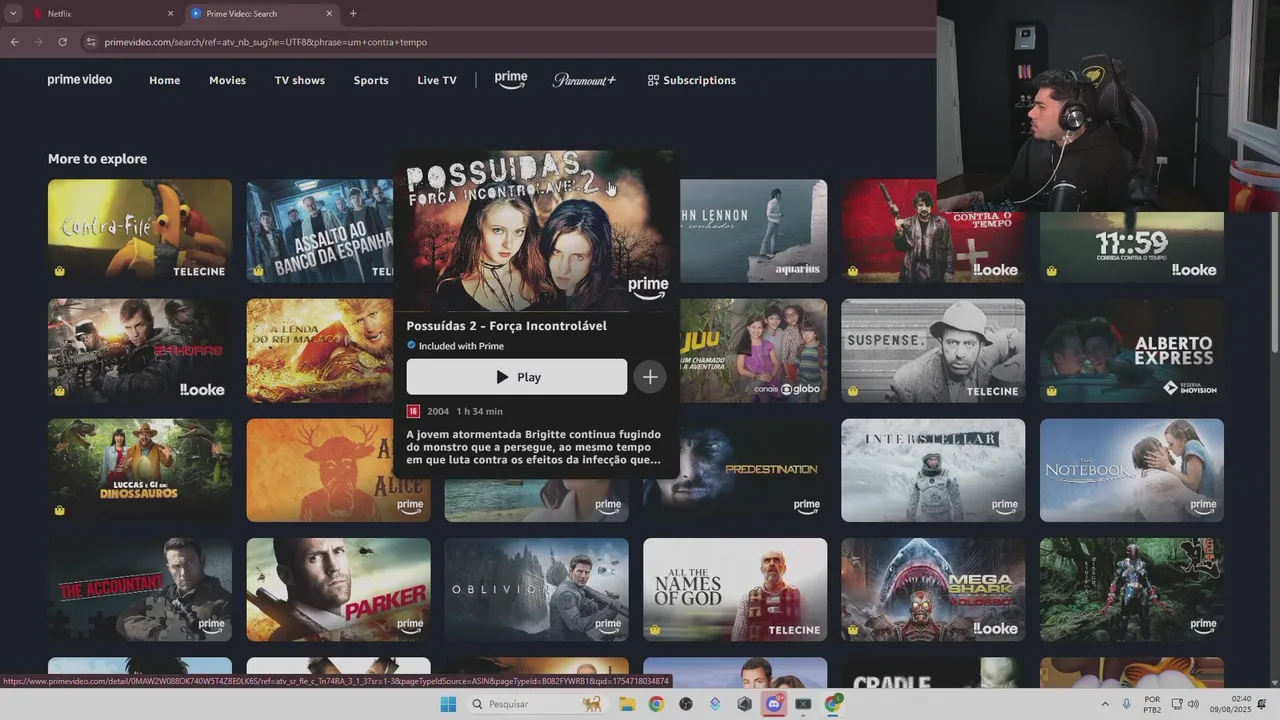This screenshot has height=720, width=1280.
Task: Open The Notebook thumbnail
Action: coord(1132,470)
